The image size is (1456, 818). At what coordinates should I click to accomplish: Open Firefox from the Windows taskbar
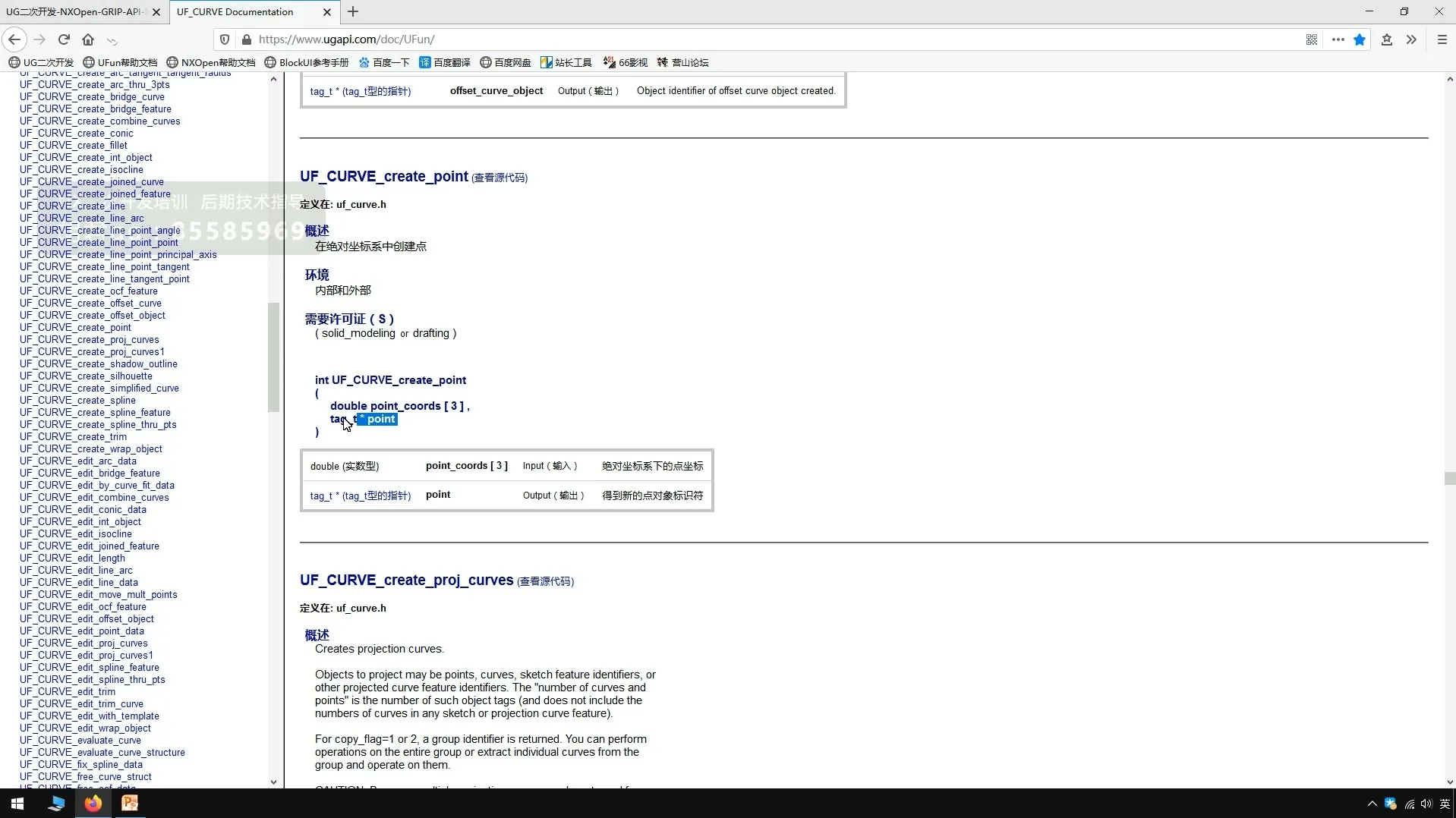click(x=93, y=804)
